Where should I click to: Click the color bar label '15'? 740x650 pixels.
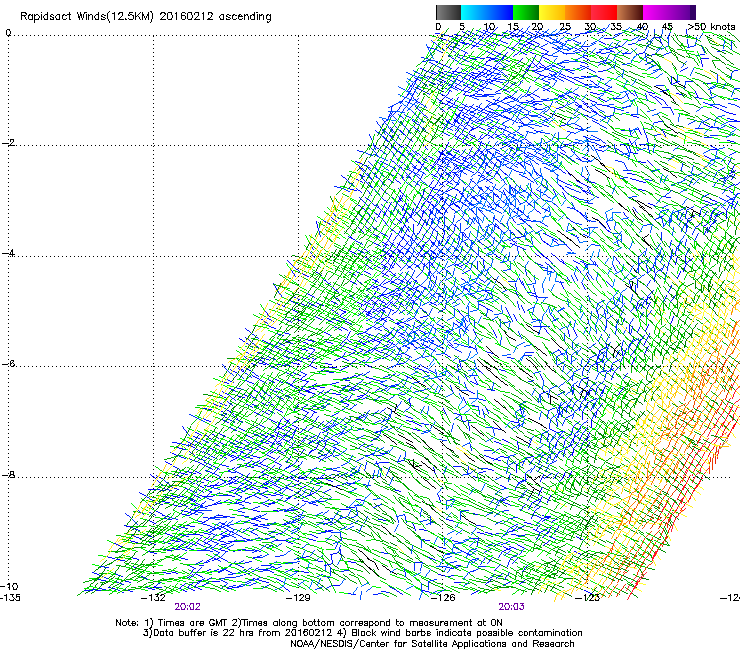513,27
